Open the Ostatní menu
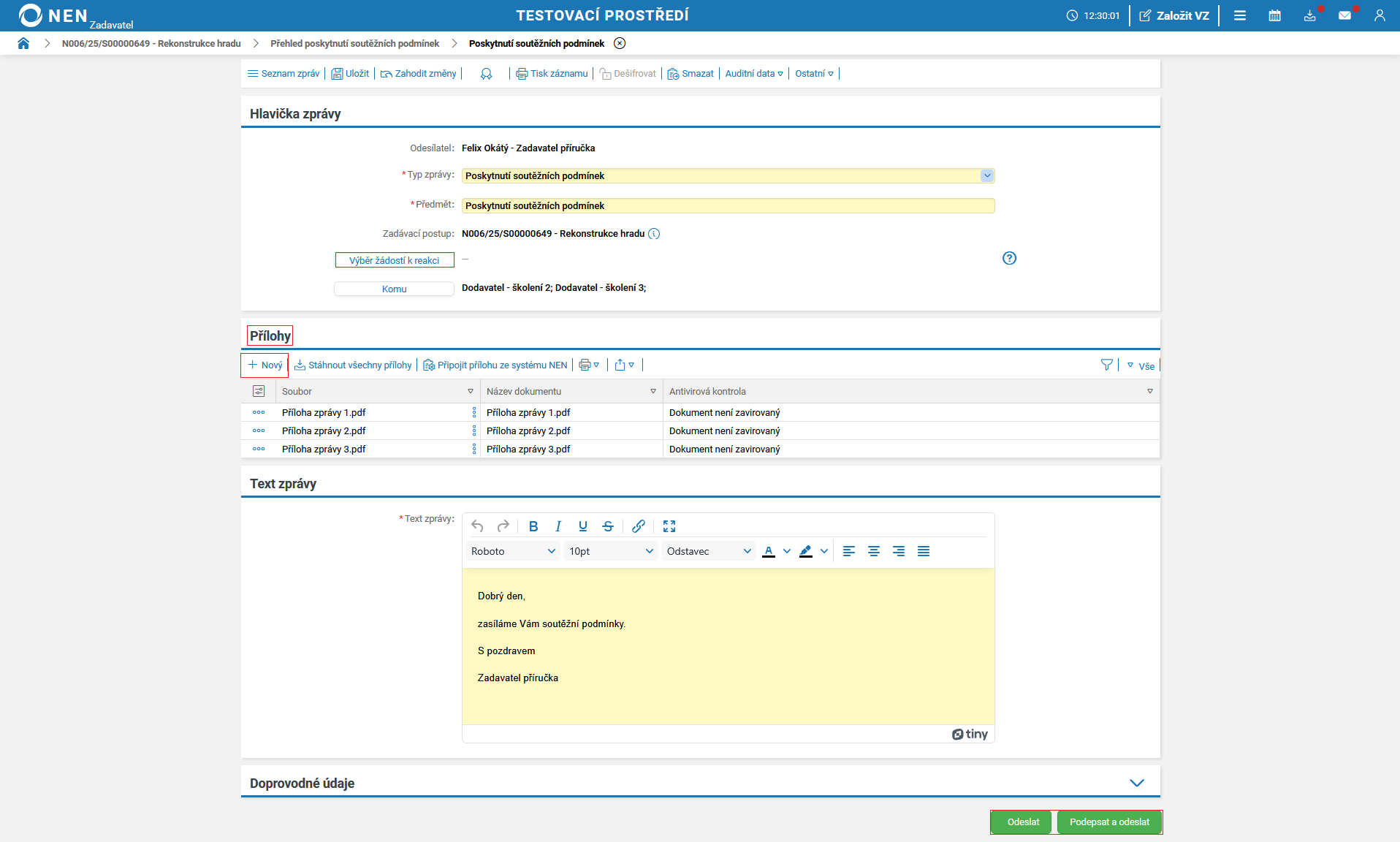 click(814, 73)
